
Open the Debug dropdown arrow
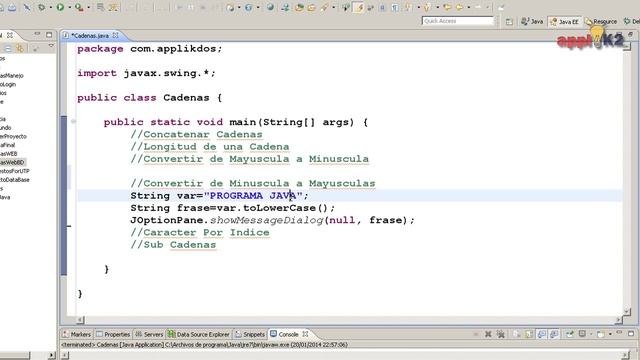pos(50,7)
